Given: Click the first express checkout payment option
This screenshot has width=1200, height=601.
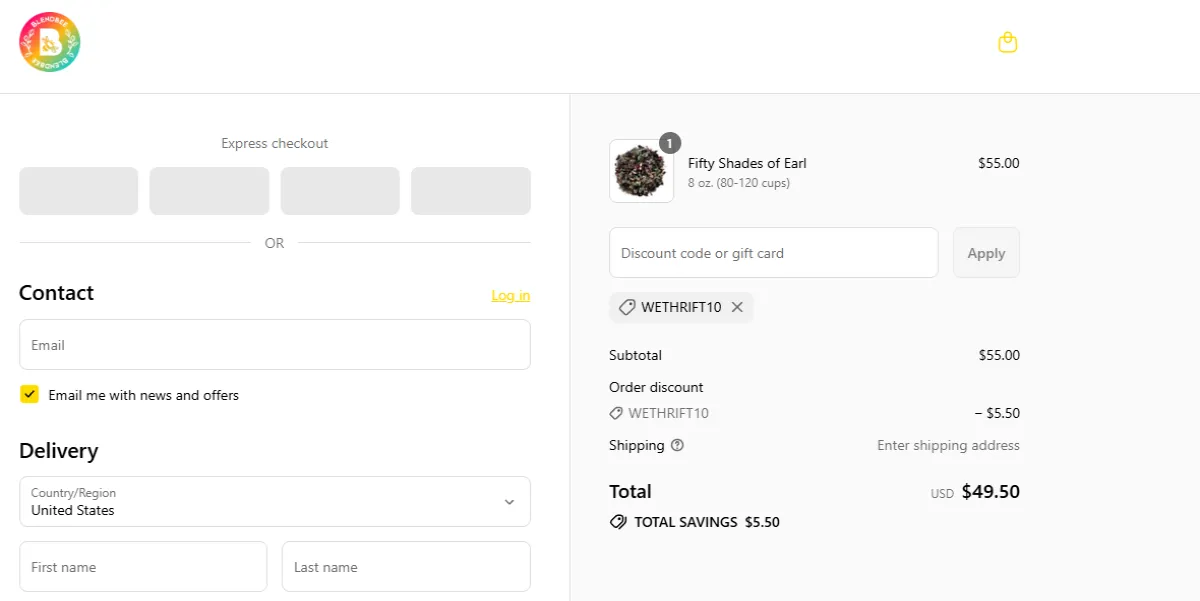Looking at the screenshot, I should click(x=78, y=190).
